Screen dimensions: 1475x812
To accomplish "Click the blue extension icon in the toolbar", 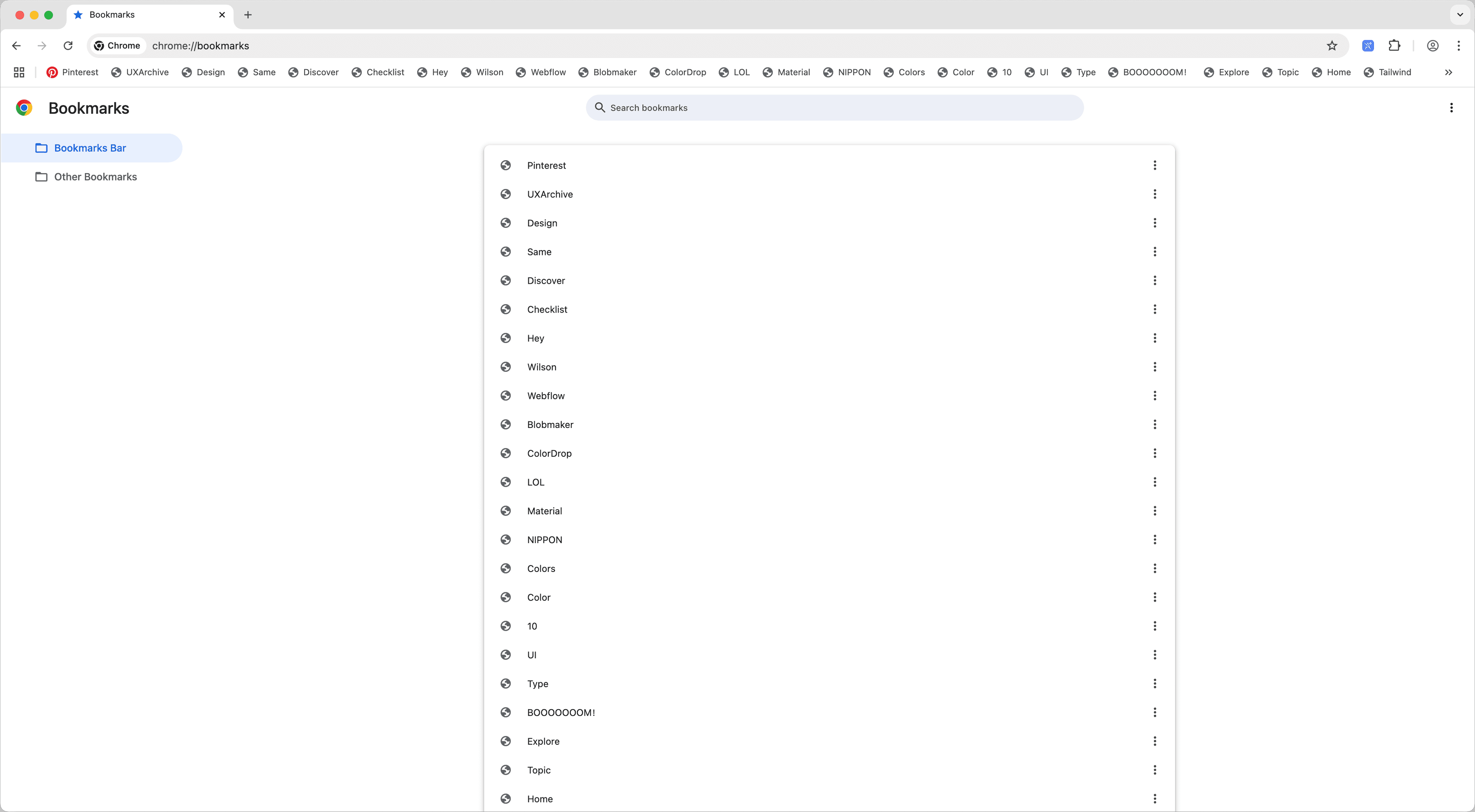I will (x=1368, y=46).
